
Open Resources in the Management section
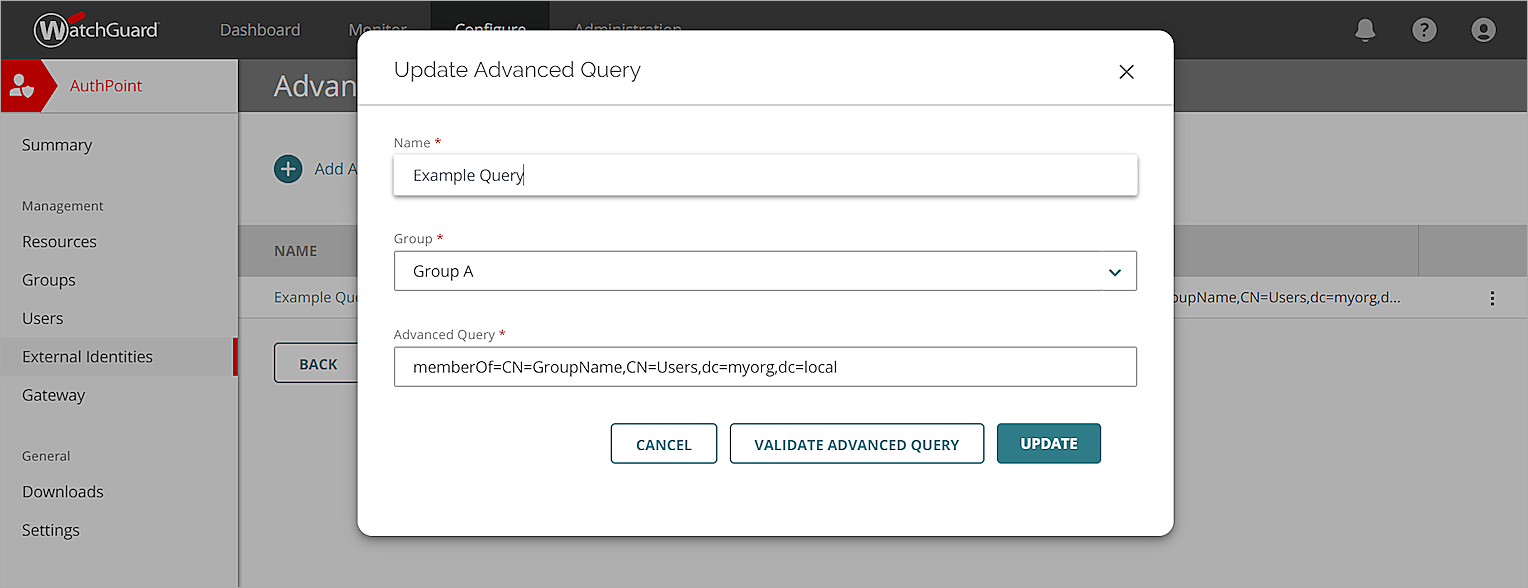60,242
